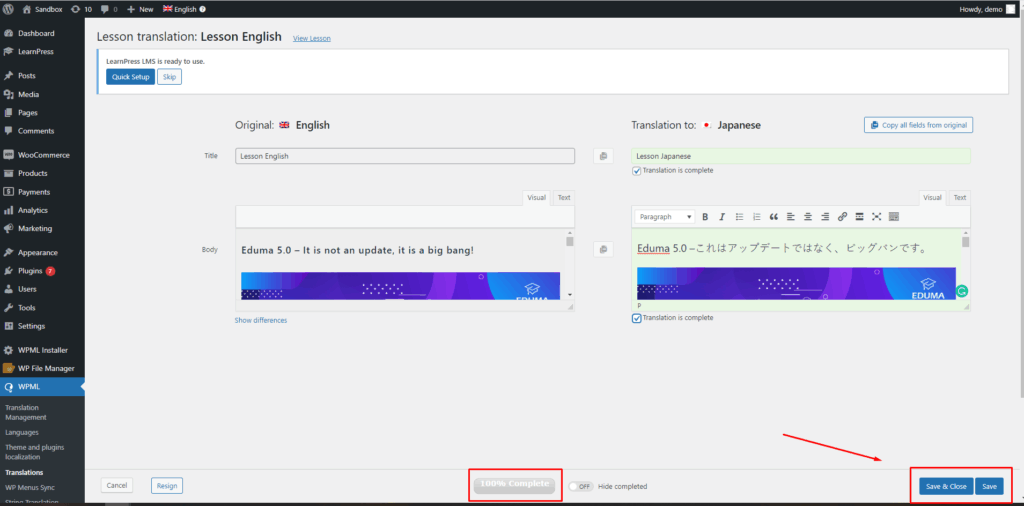
Task: Open the Paragraph format dropdown
Action: point(664,217)
